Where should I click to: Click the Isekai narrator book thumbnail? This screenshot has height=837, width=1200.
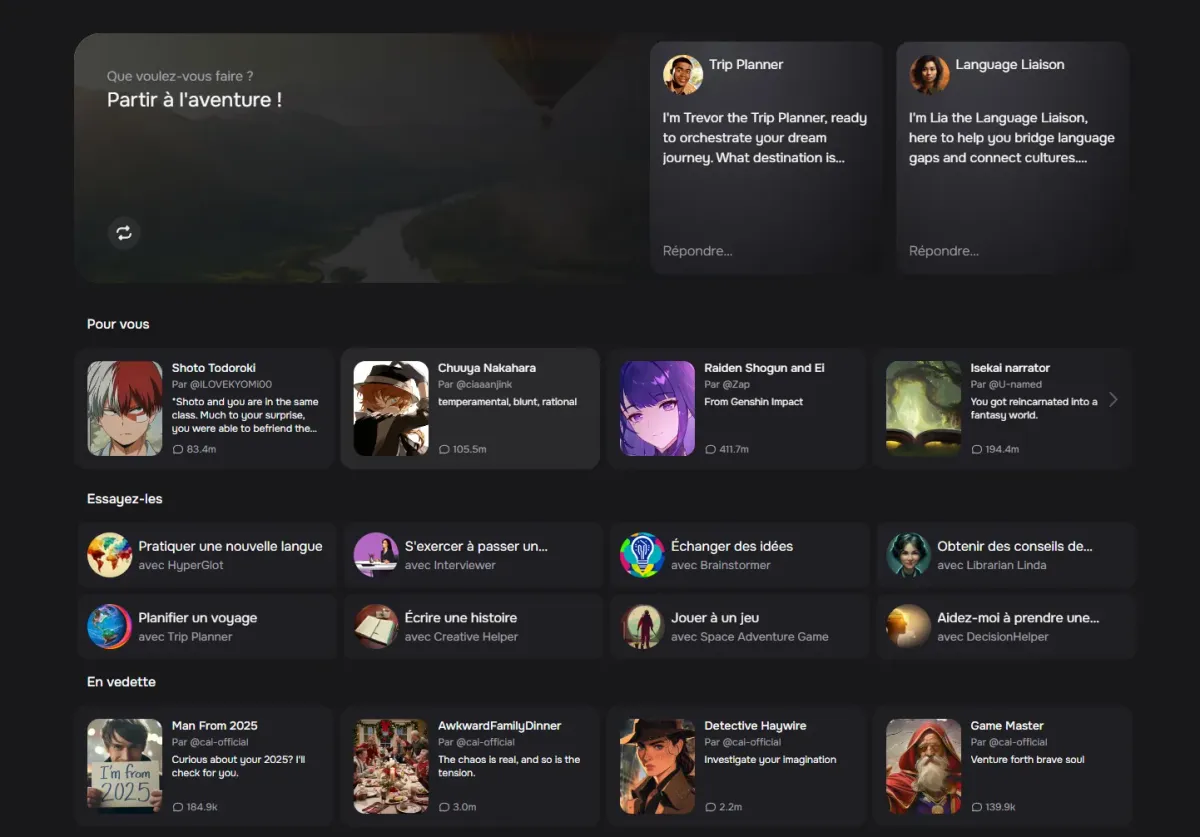(x=922, y=408)
